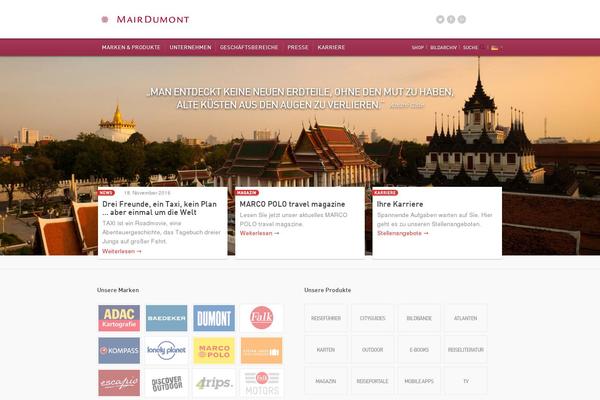Open the Reiseliteratur product tile
Image resolution: width=600 pixels, height=400 pixels.
(x=466, y=350)
